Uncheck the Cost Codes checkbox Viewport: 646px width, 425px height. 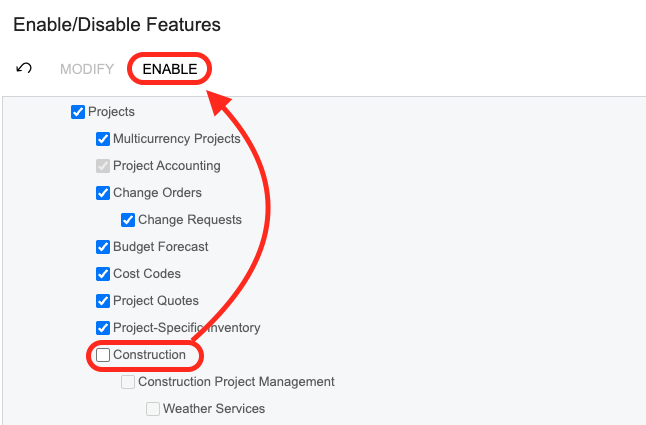103,274
